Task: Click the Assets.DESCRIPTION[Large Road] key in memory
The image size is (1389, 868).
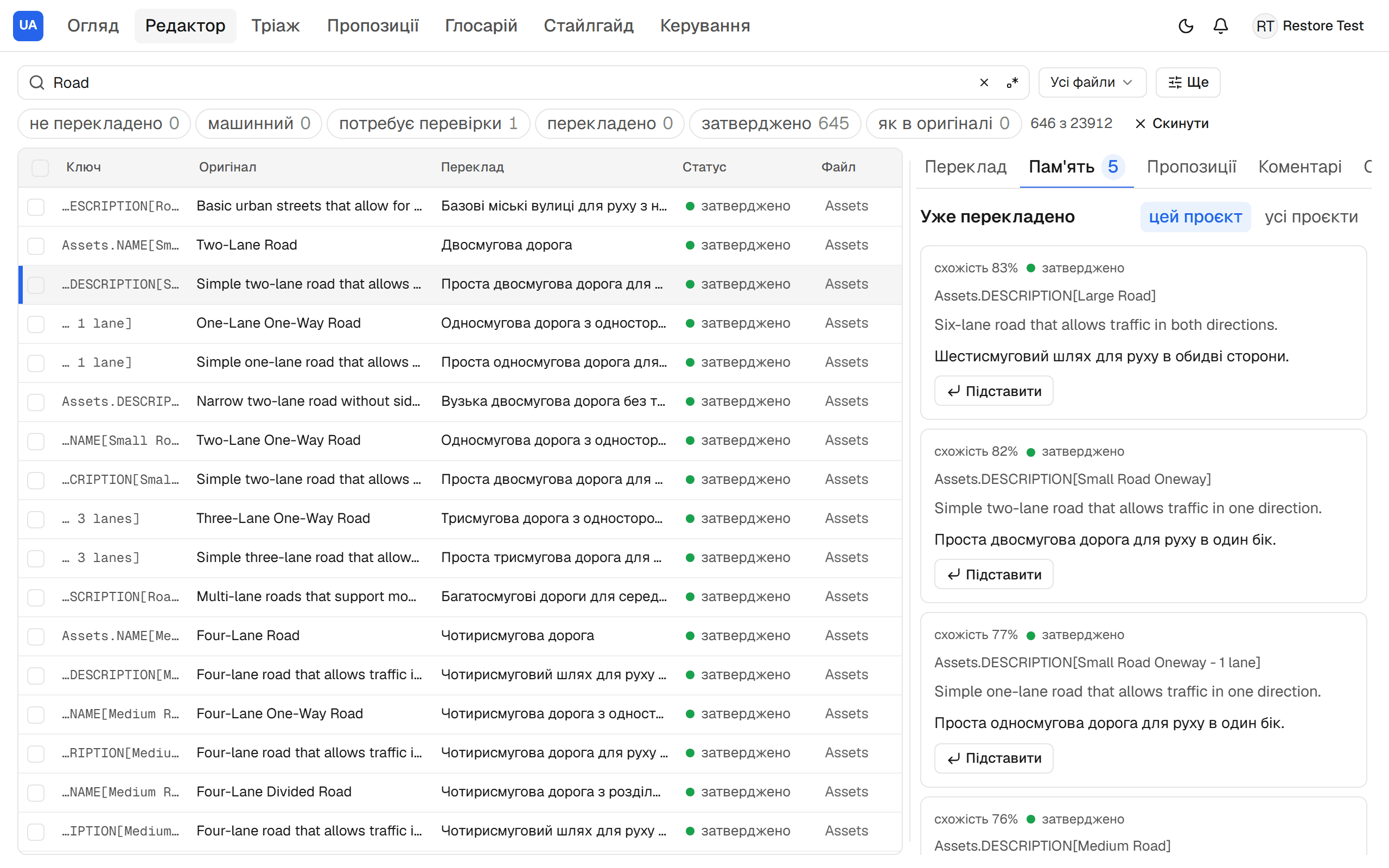Action: coord(1044,296)
